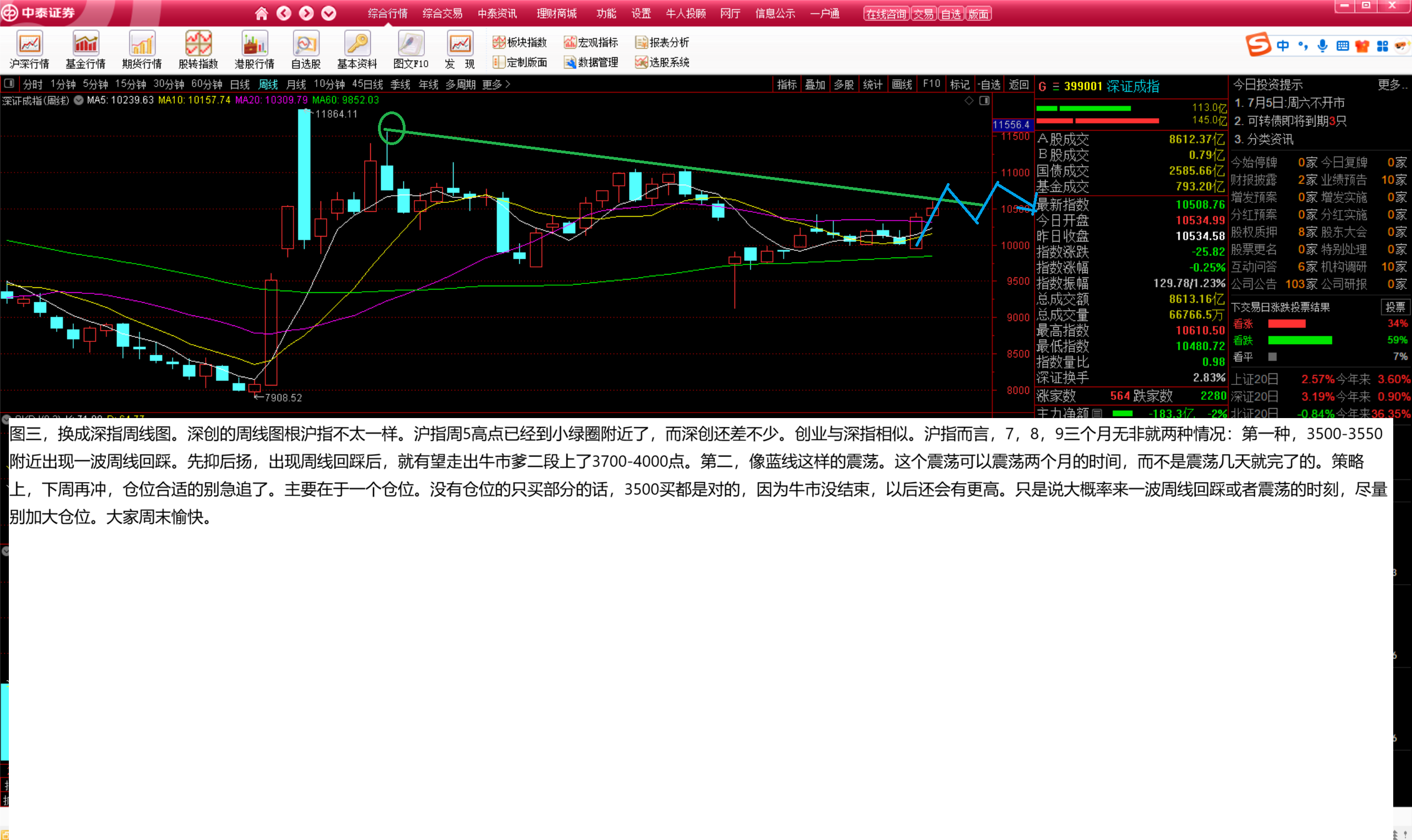1412x840 pixels.
Task: Click the red 看涨 vote bar
Action: point(1287,324)
